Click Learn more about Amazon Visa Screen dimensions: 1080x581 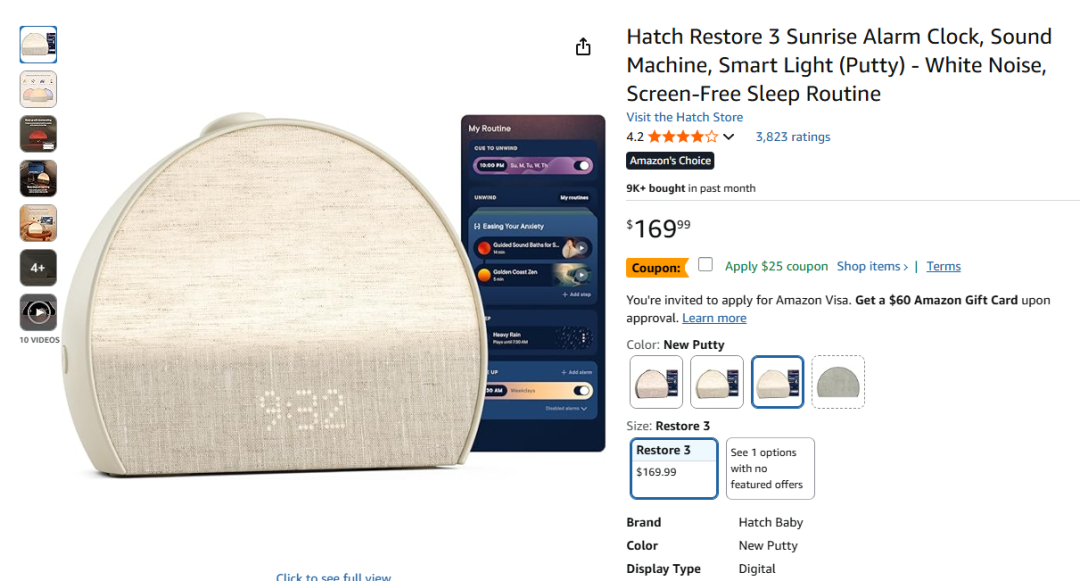(714, 318)
